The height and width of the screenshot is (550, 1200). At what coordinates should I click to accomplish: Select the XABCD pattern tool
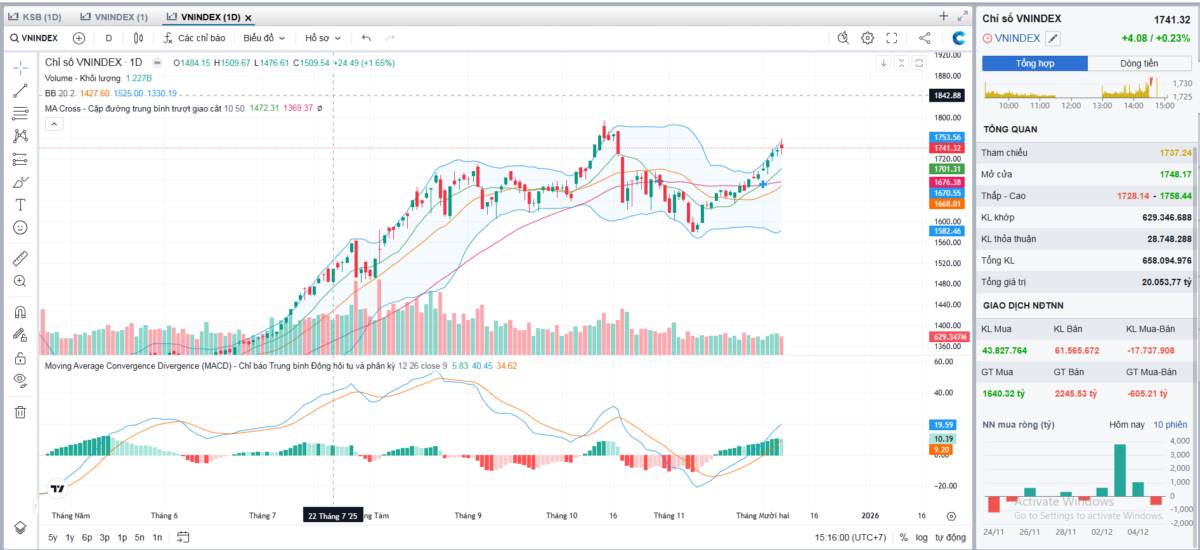20,136
